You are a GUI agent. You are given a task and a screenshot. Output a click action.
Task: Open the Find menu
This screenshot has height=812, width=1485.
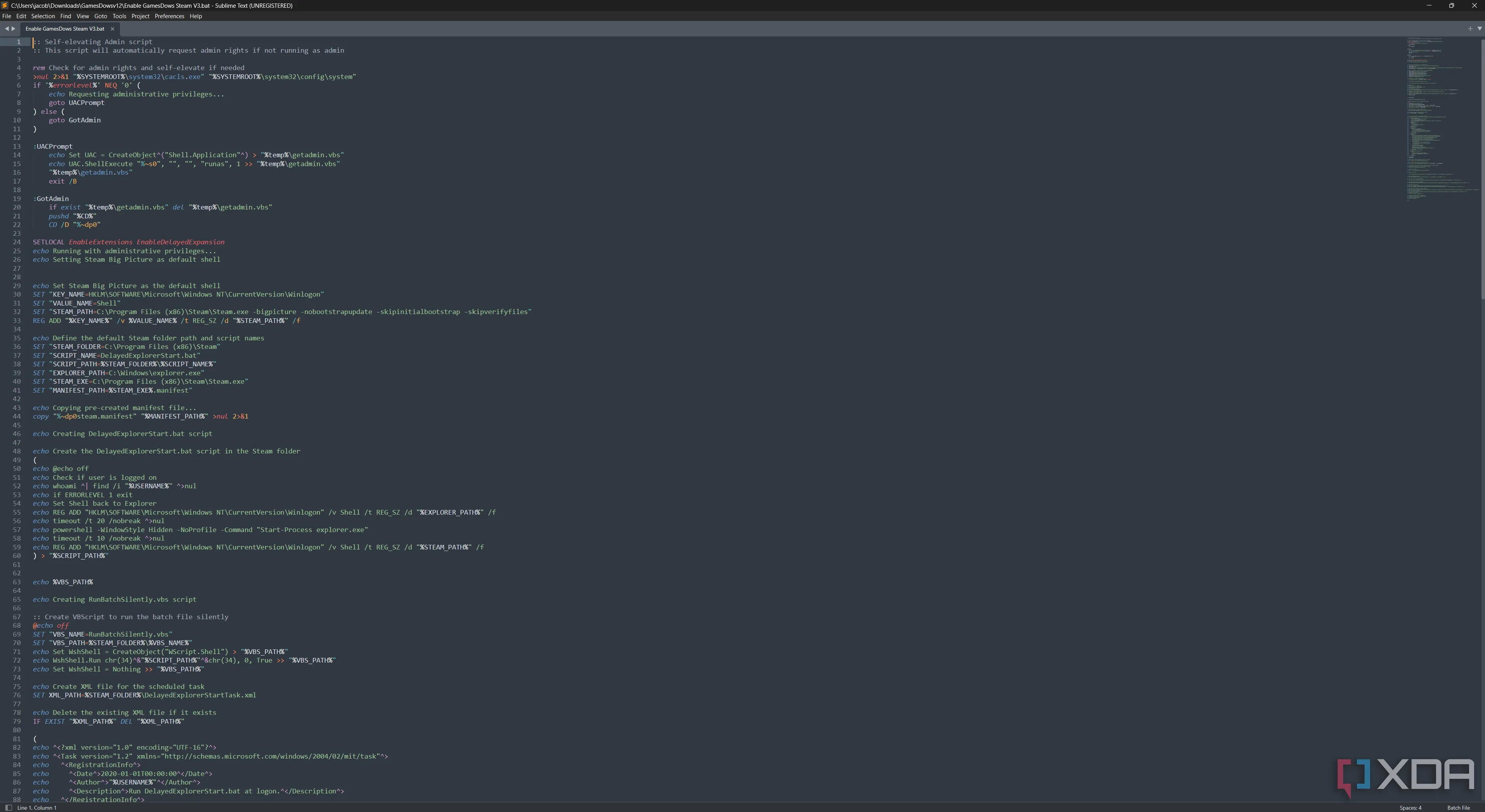pyautogui.click(x=66, y=16)
